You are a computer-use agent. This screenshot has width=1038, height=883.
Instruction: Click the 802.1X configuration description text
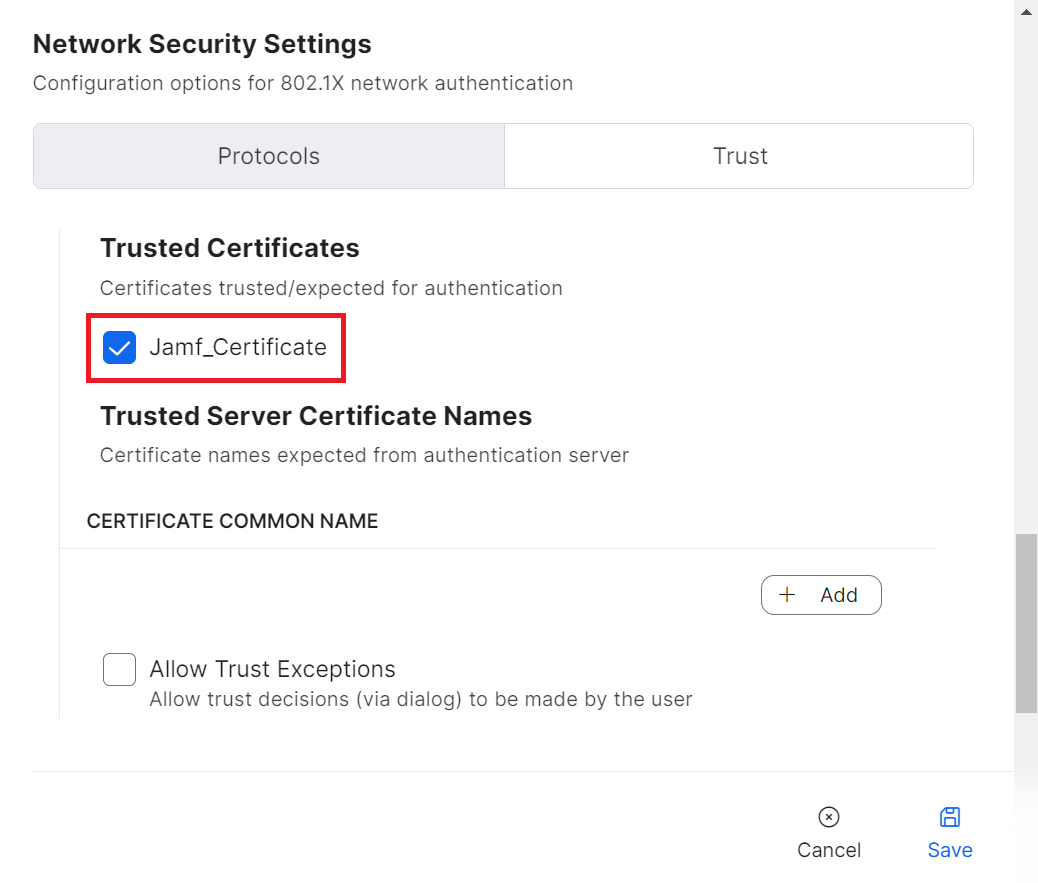pyautogui.click(x=303, y=83)
